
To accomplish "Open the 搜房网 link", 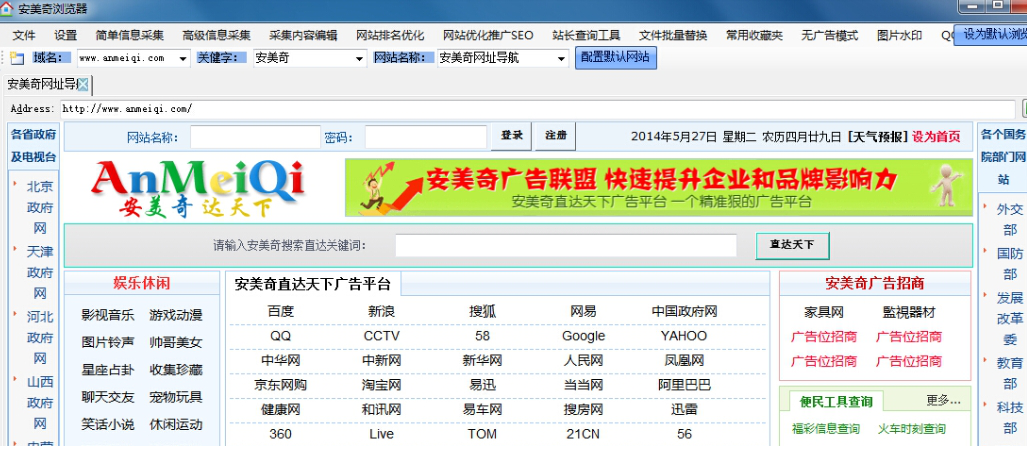I will coord(583,410).
